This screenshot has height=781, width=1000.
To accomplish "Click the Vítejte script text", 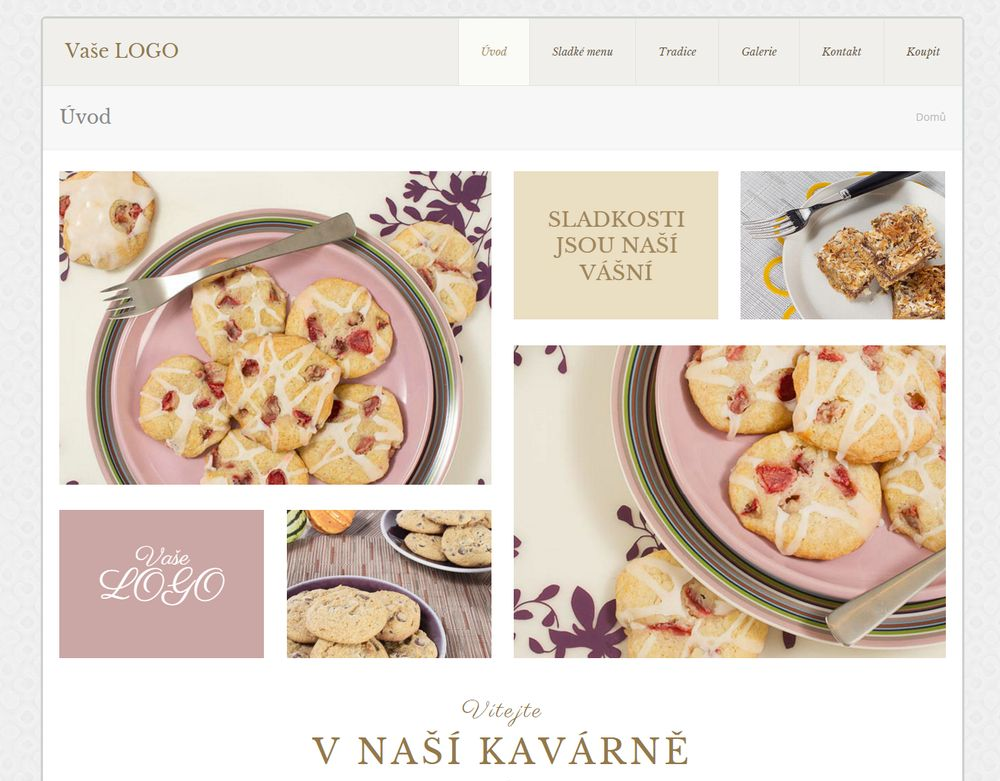I will 502,710.
